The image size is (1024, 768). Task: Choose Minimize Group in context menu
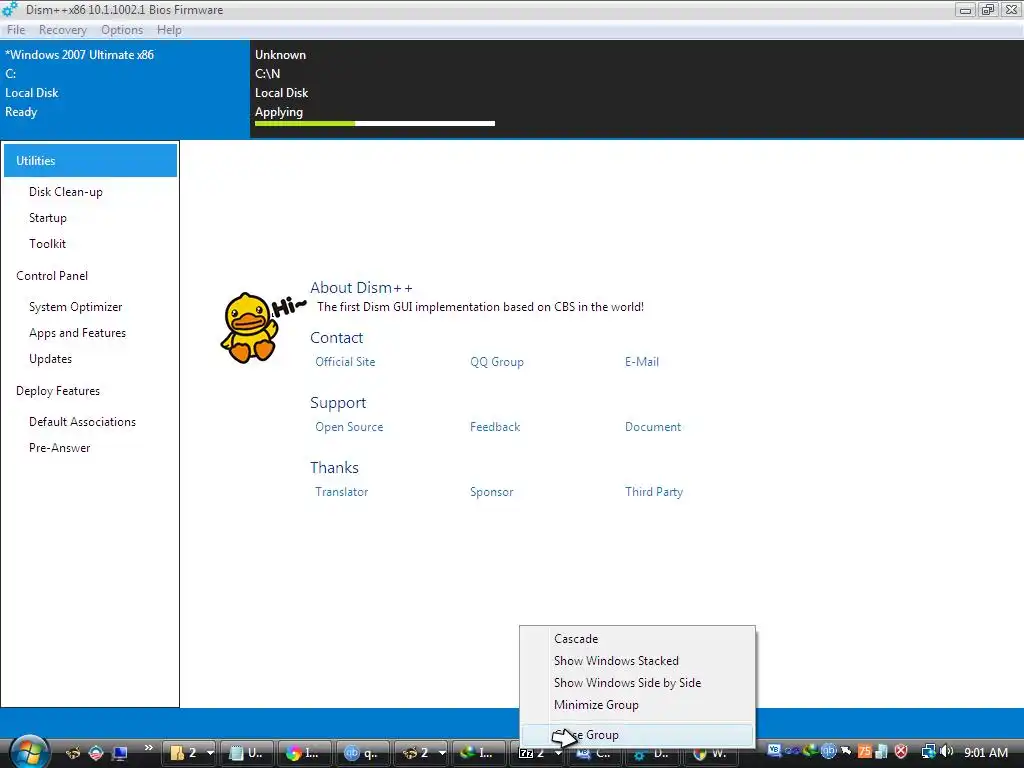[637, 705]
